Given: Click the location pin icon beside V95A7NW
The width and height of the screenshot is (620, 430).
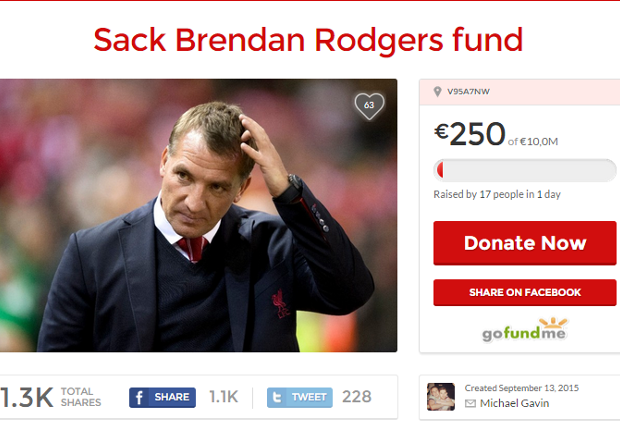Looking at the screenshot, I should tap(437, 92).
